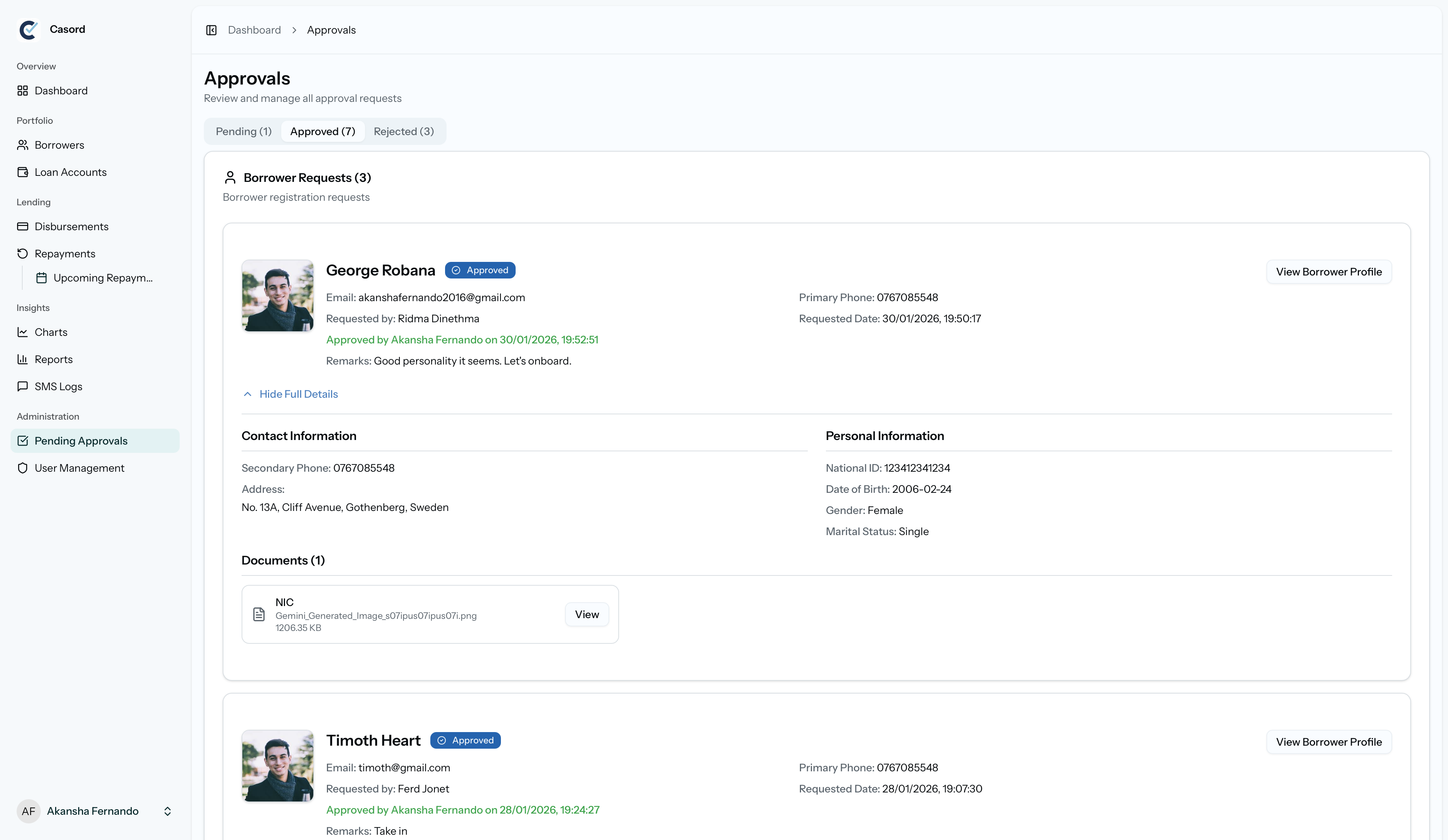
Task: Click the Dashboard breadcrumb link
Action: pyautogui.click(x=254, y=30)
